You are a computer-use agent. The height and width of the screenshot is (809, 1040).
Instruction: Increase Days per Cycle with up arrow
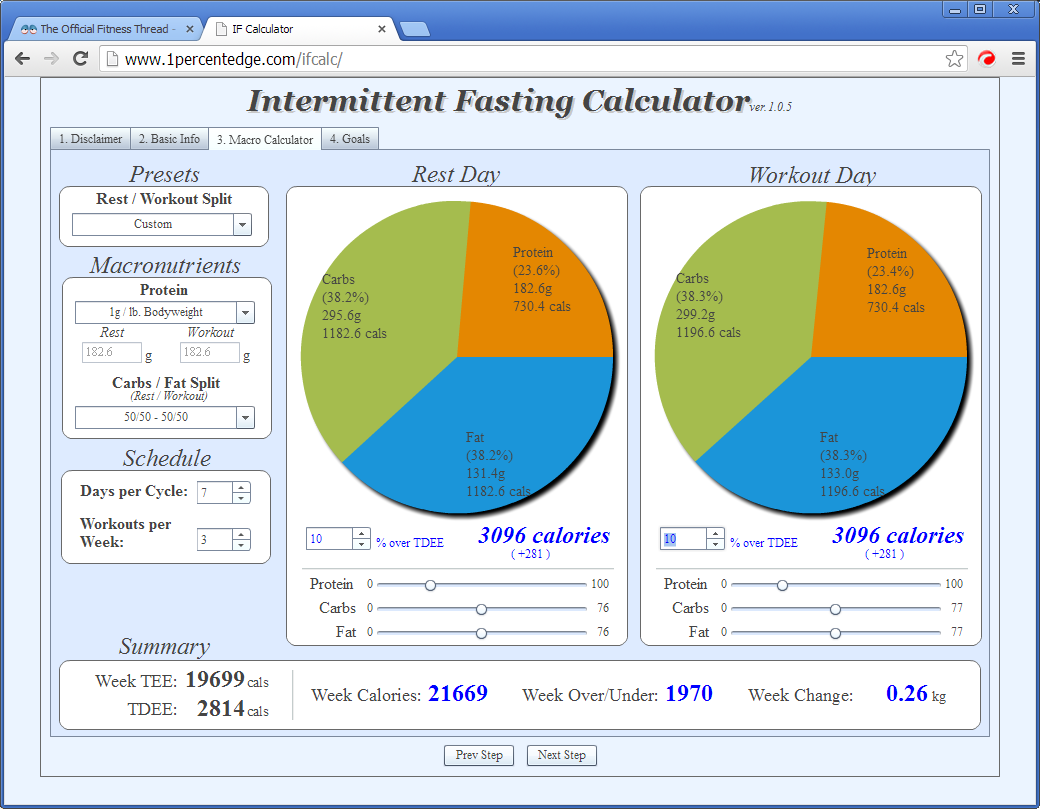(x=241, y=487)
